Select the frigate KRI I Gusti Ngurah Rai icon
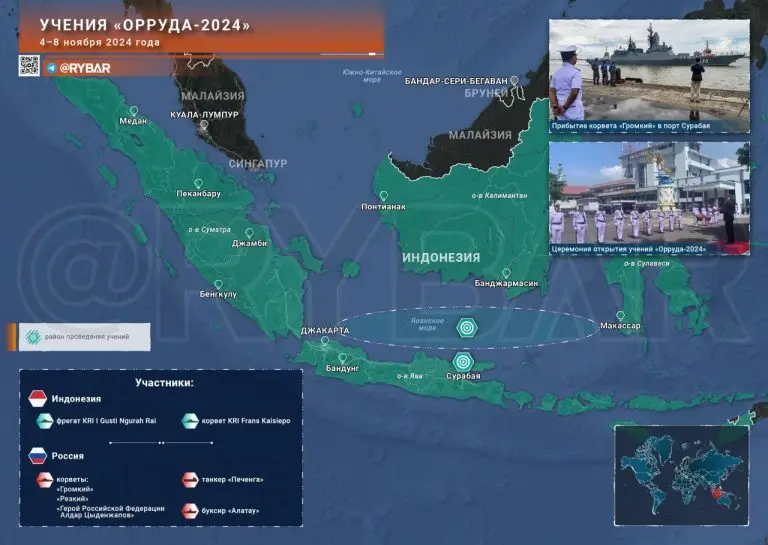This screenshot has width=768, height=545. click(x=46, y=422)
